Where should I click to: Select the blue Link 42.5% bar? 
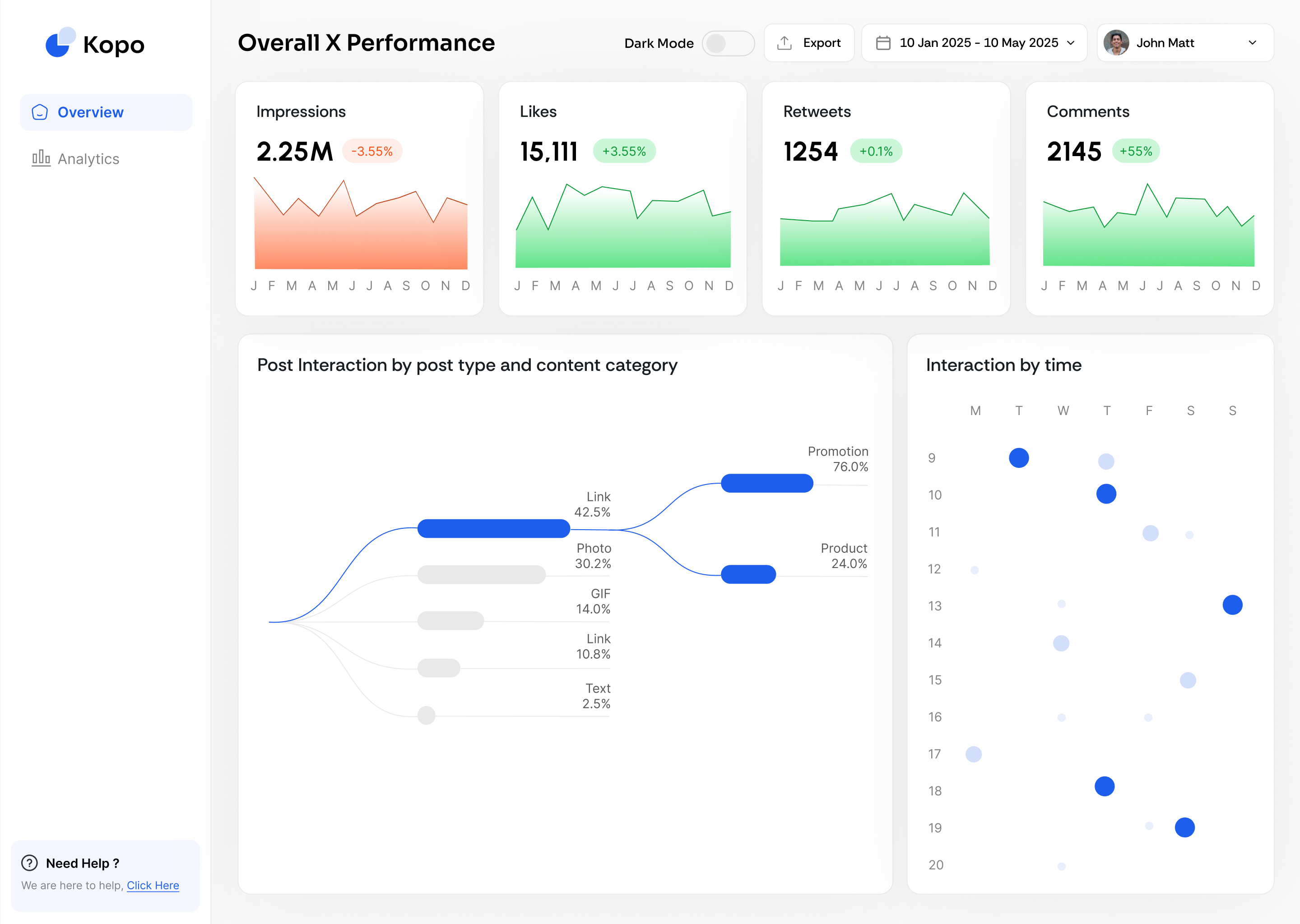pos(493,528)
